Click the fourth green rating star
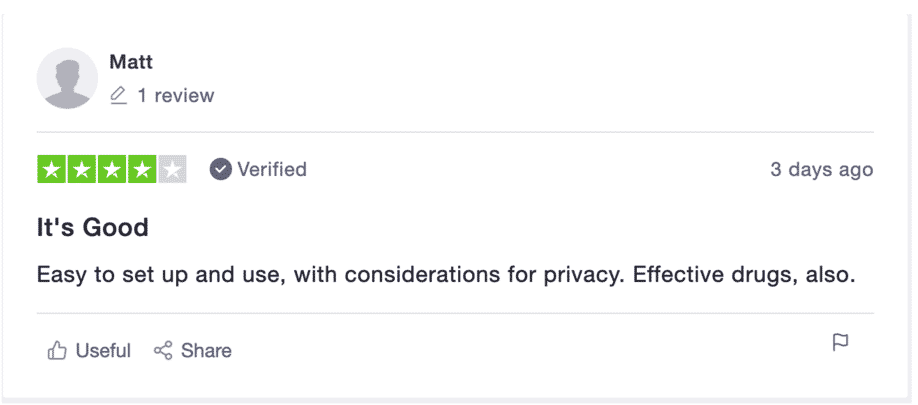 (142, 169)
